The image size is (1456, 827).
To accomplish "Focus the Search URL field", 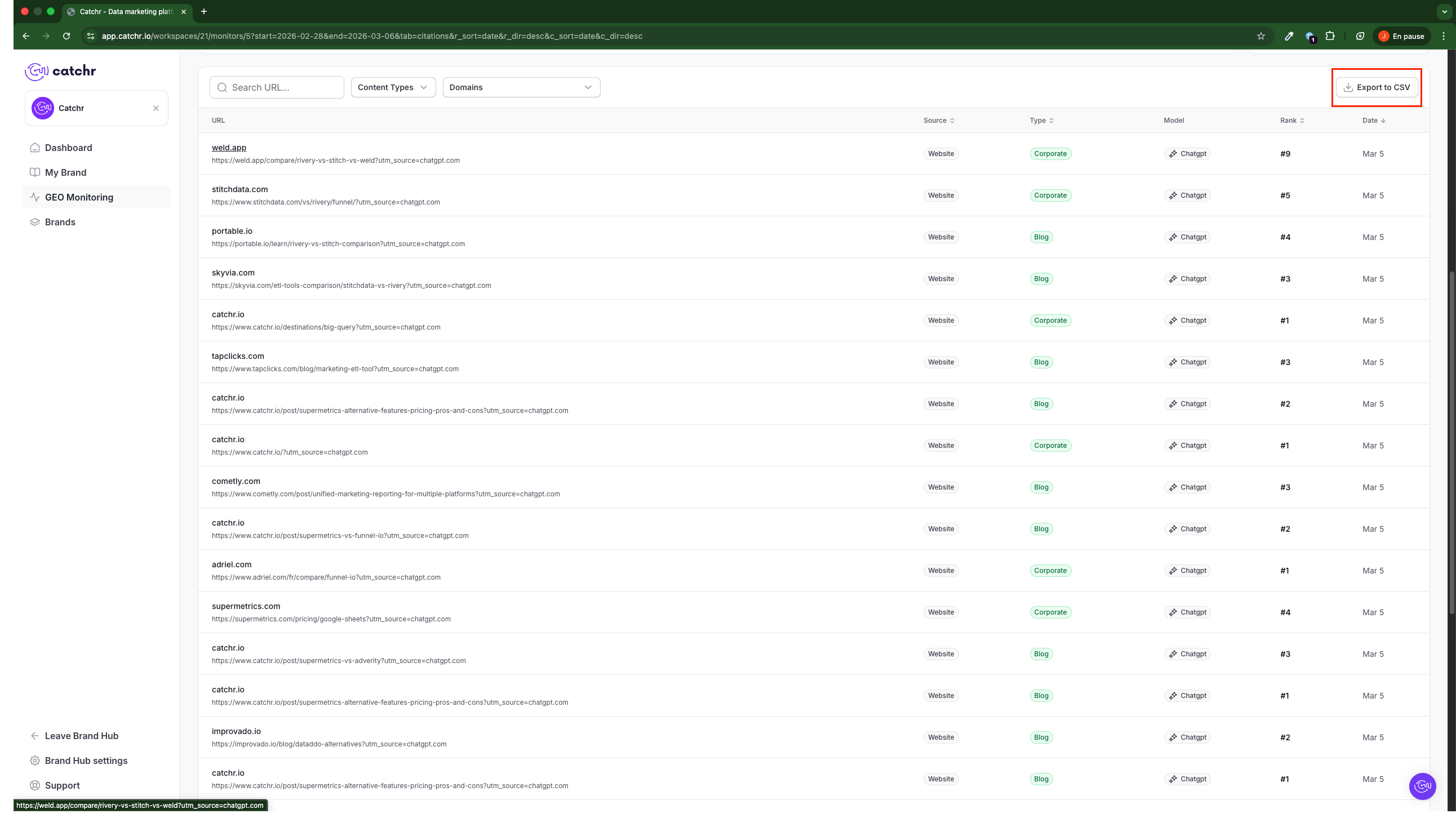I will (277, 87).
